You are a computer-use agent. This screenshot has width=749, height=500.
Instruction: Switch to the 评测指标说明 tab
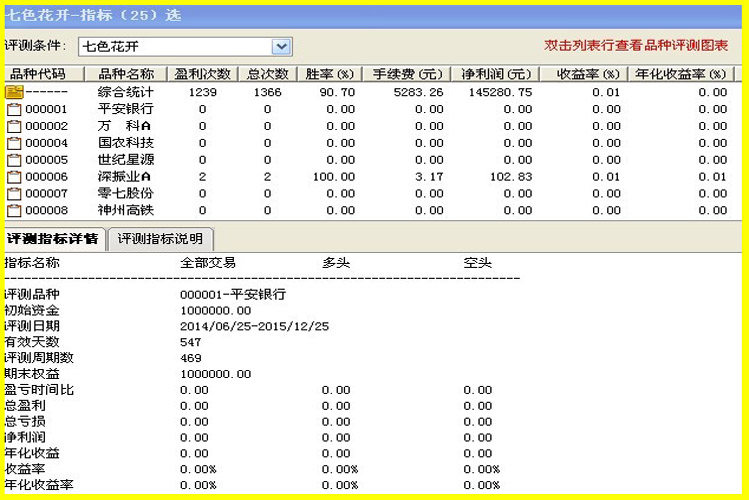pos(160,239)
